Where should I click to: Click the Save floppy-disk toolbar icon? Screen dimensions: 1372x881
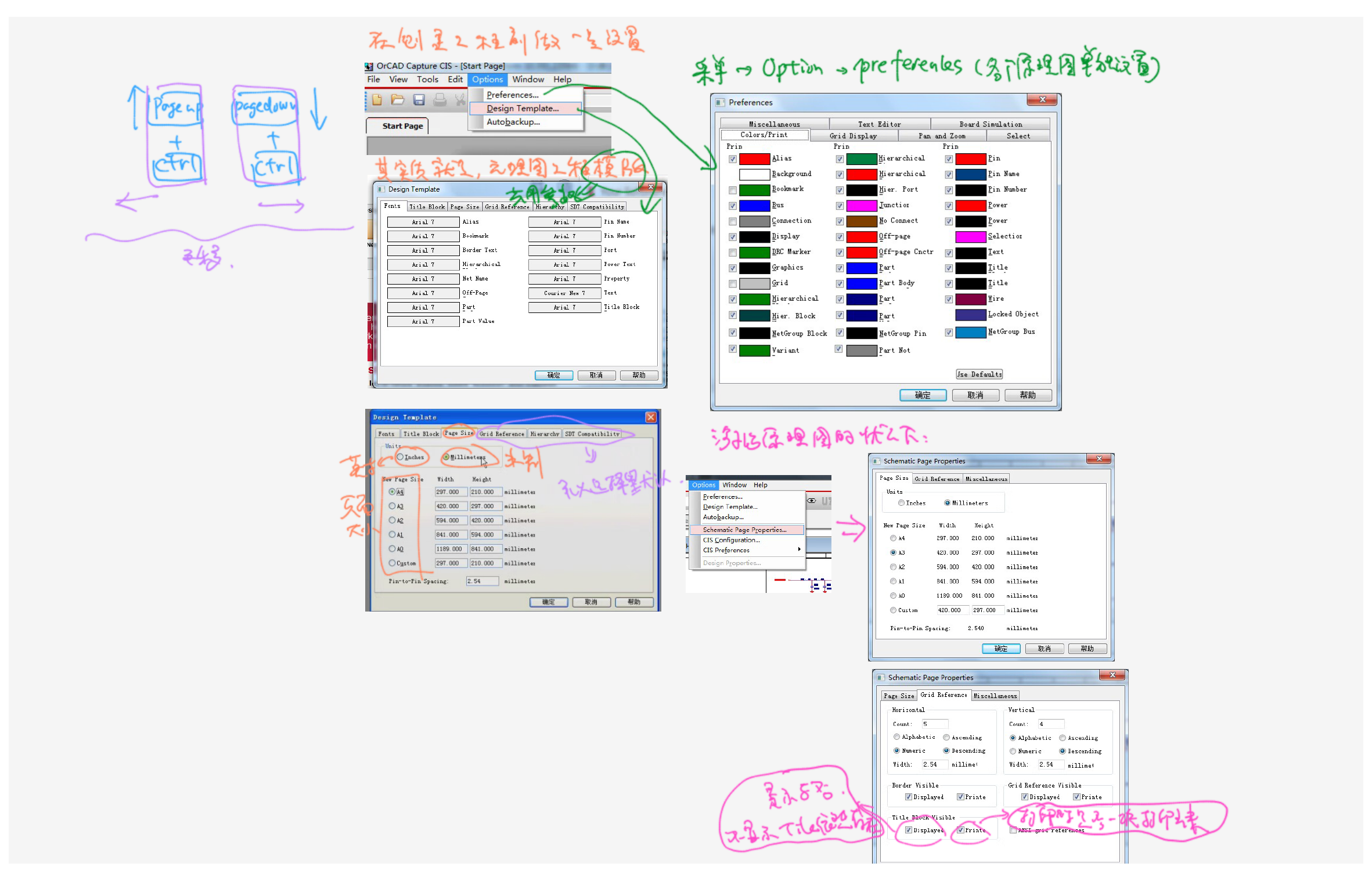click(x=419, y=100)
